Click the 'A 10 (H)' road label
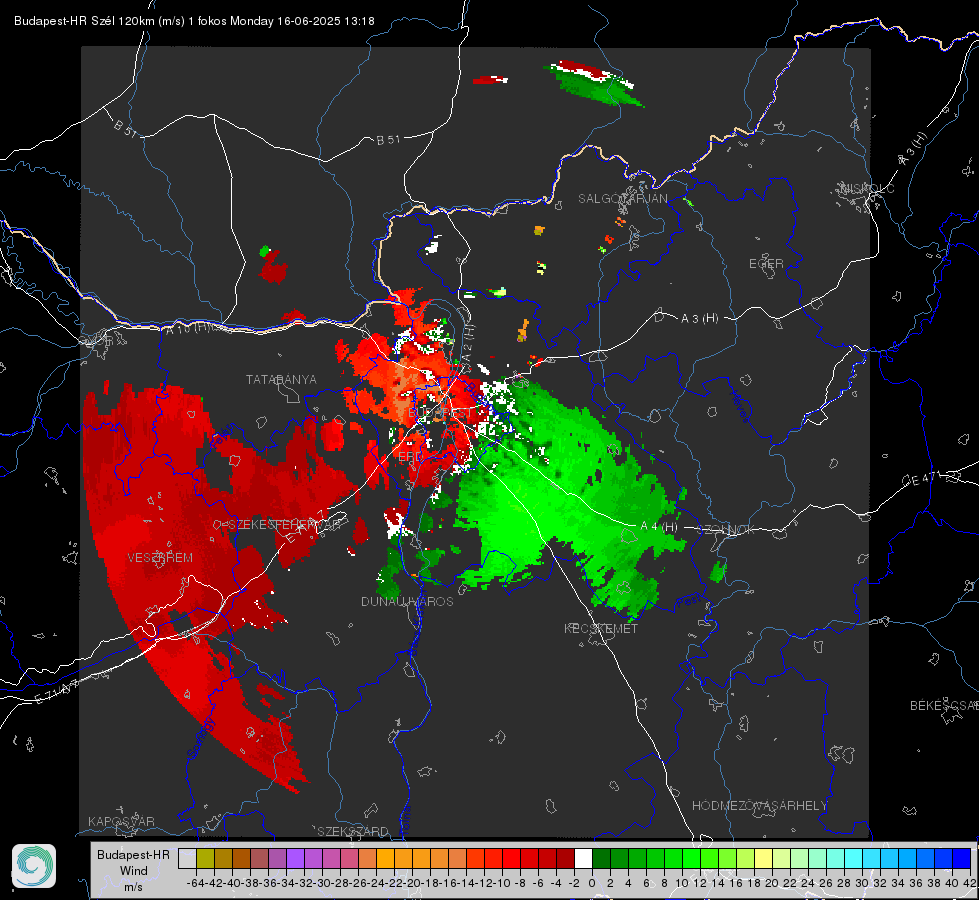This screenshot has width=979, height=900. coord(189,327)
